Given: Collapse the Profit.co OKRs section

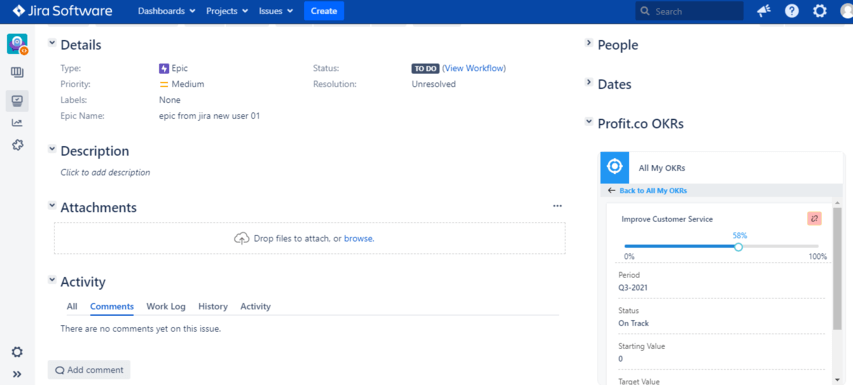Looking at the screenshot, I should [x=589, y=122].
